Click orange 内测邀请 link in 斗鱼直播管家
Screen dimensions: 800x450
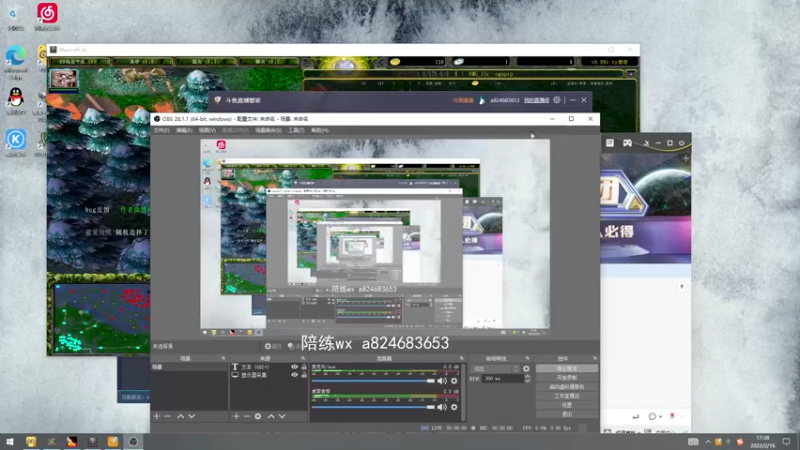click(463, 100)
